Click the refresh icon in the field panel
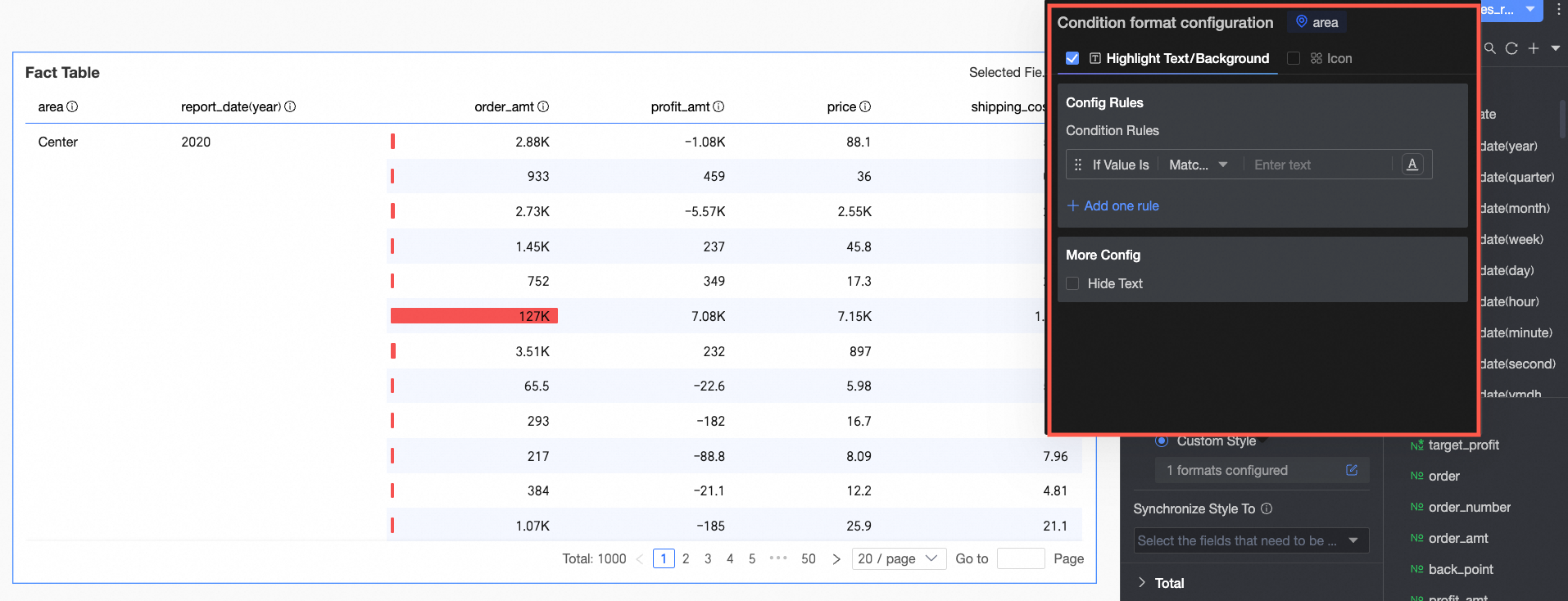The image size is (1568, 601). pyautogui.click(x=1511, y=48)
